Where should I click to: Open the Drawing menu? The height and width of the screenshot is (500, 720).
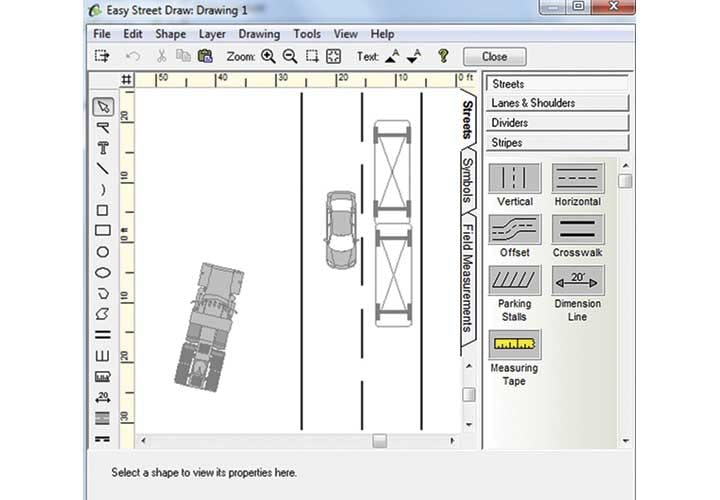pos(258,34)
